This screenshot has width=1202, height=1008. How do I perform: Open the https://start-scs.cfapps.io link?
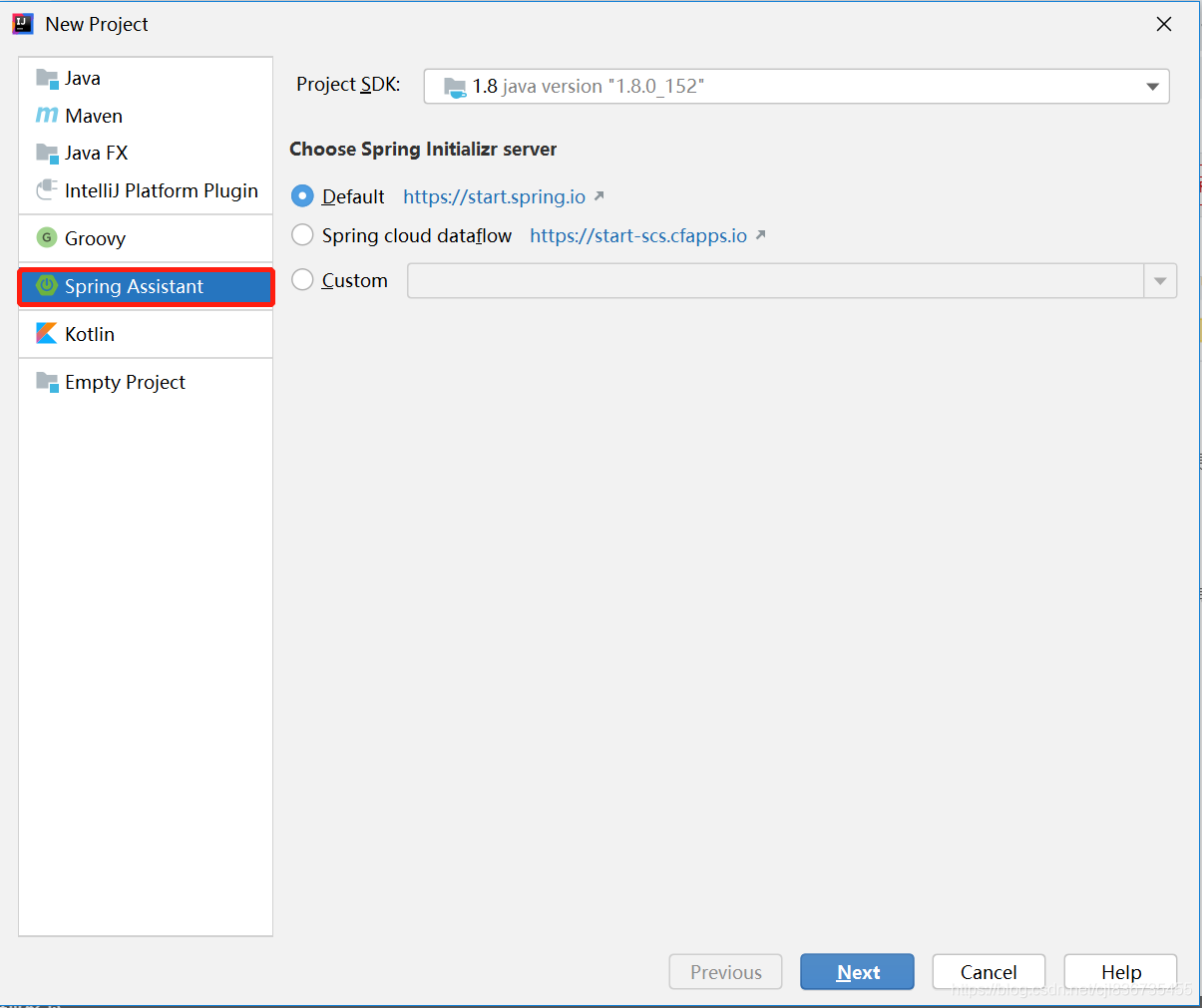click(x=638, y=235)
